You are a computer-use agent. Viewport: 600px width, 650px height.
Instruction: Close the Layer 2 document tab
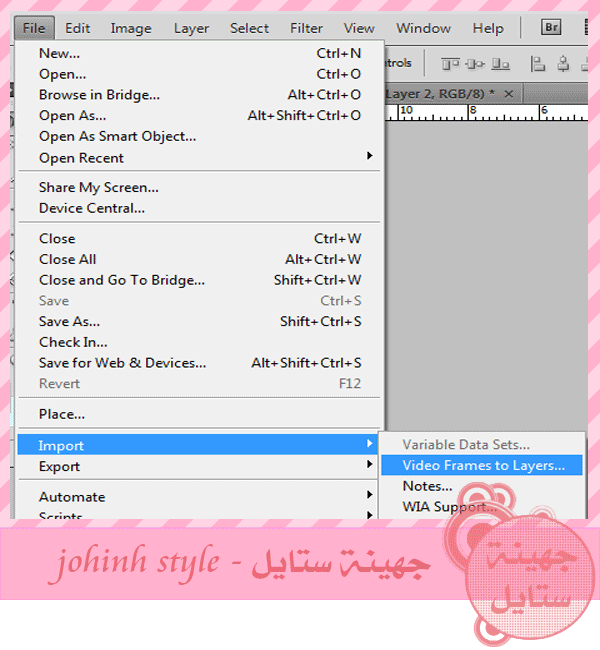click(x=509, y=93)
